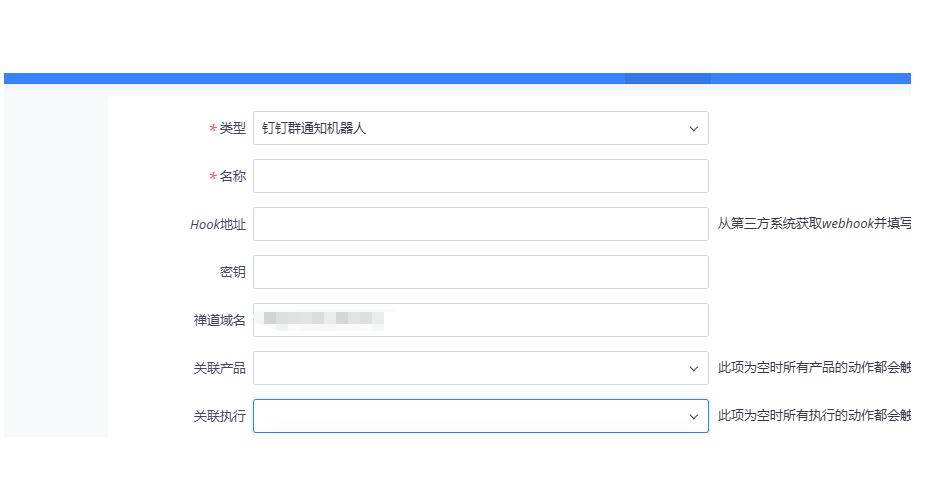This screenshot has height=501, width=934.
Task: Click the chevron arrow in 关联产品 field
Action: pyautogui.click(x=693, y=369)
